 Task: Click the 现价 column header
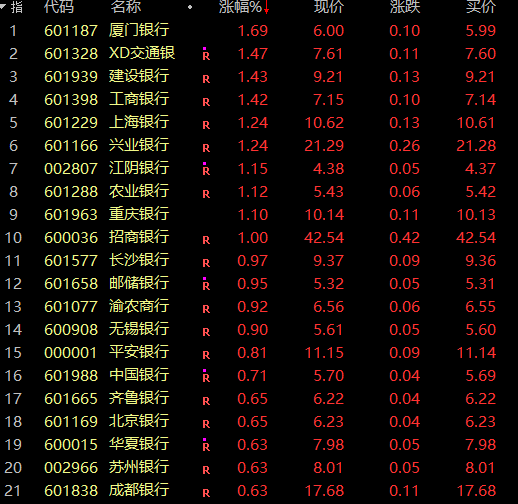329,7
